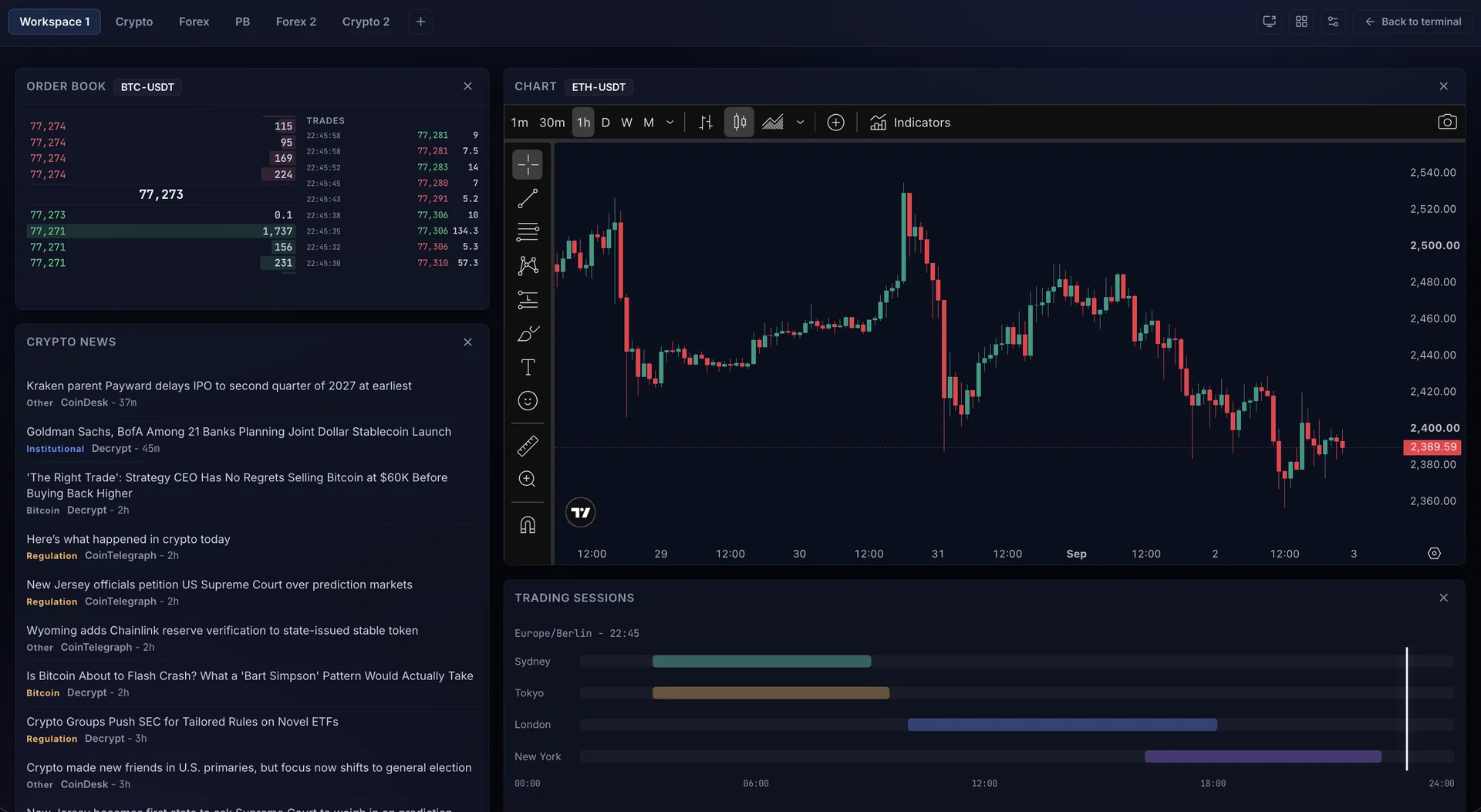Add a new workspace tab
Screen dimensions: 1481x812
[x=420, y=22]
